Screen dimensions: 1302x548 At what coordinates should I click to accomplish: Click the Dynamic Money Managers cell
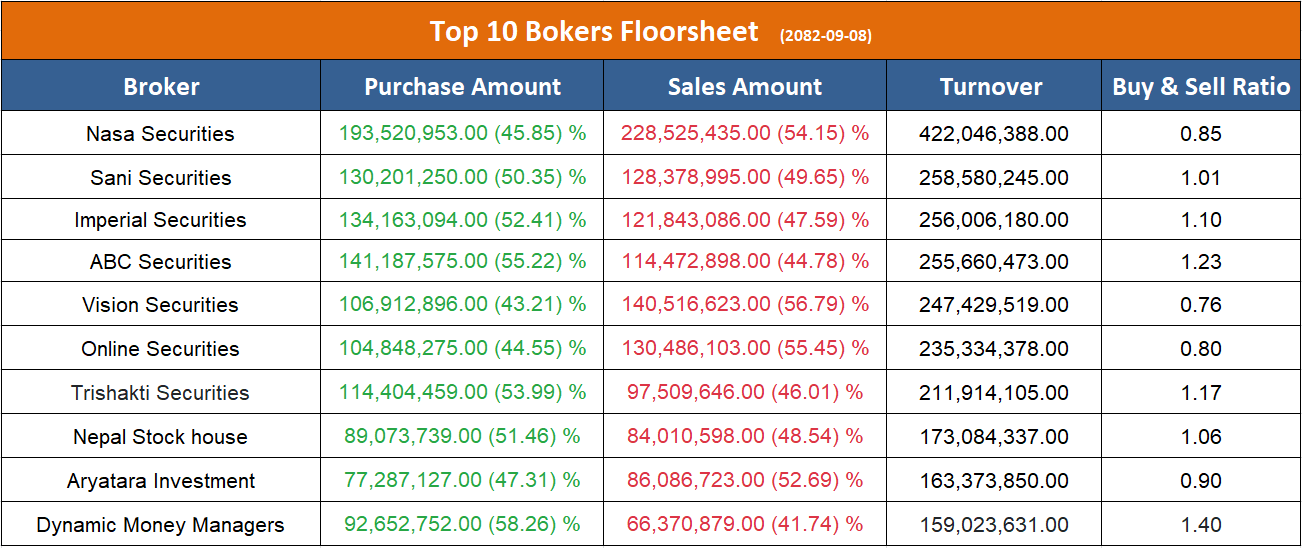160,525
